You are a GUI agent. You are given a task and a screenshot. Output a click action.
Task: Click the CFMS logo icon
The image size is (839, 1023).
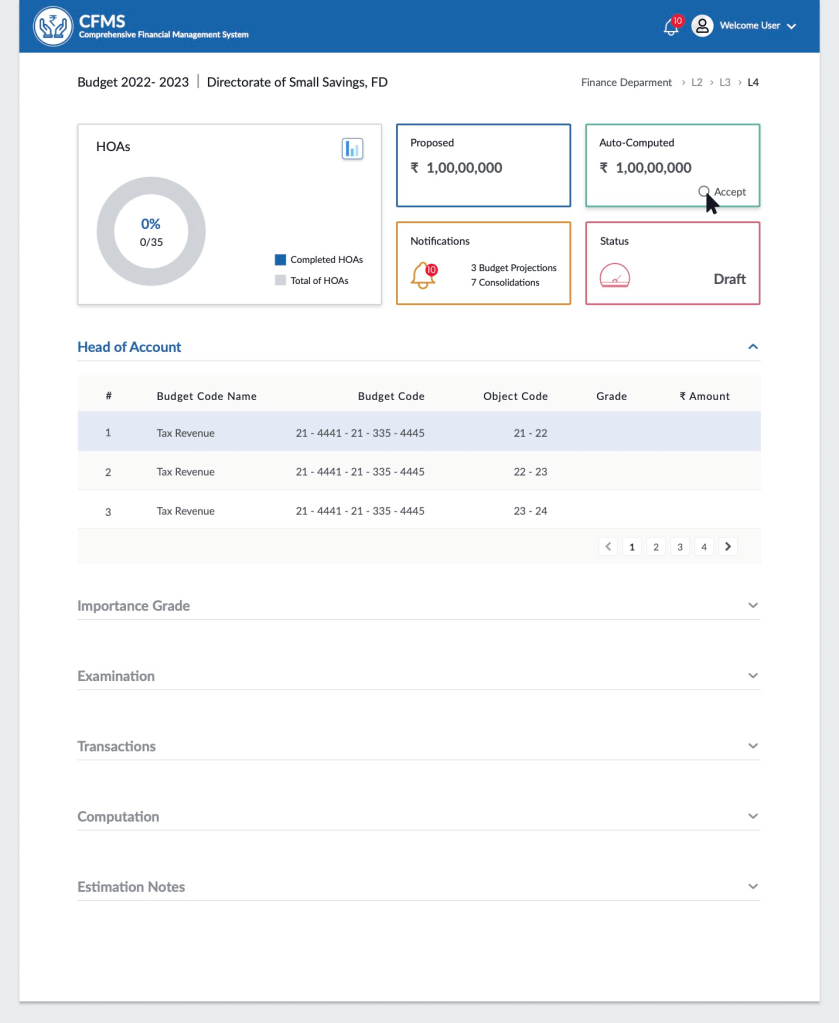[x=53, y=26]
